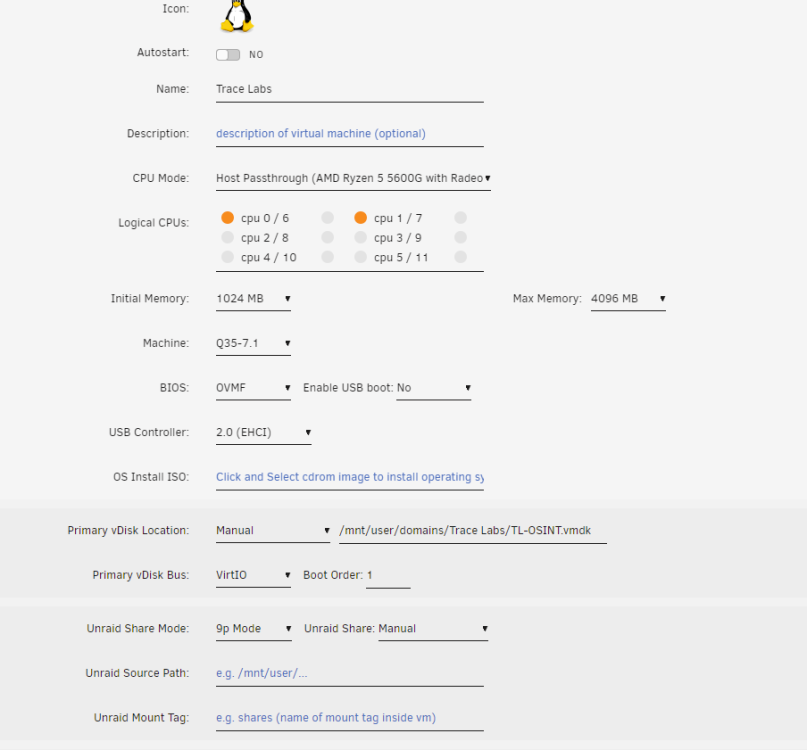Open the Primary vDisk Bus dropdown
807x750 pixels.
253,575
